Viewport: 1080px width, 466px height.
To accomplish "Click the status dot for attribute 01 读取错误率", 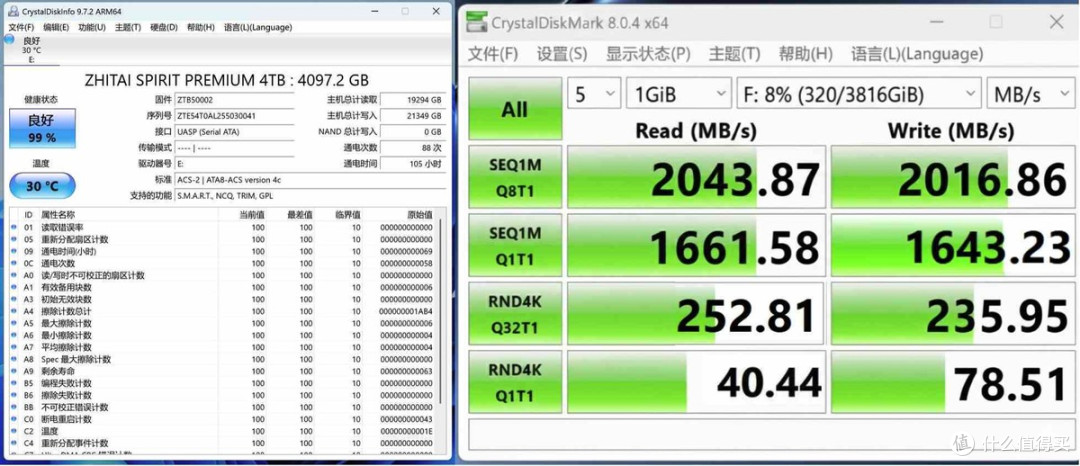I will [x=14, y=227].
